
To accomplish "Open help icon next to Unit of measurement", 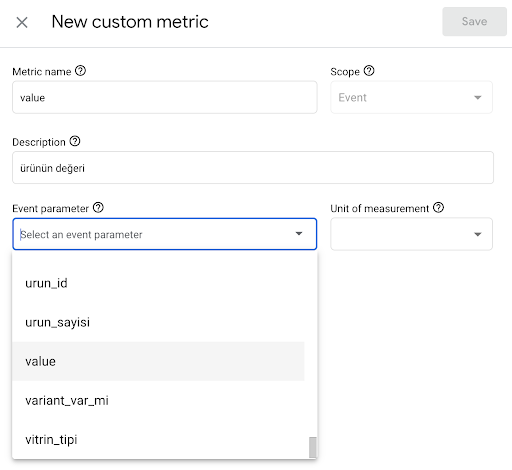I will click(439, 208).
